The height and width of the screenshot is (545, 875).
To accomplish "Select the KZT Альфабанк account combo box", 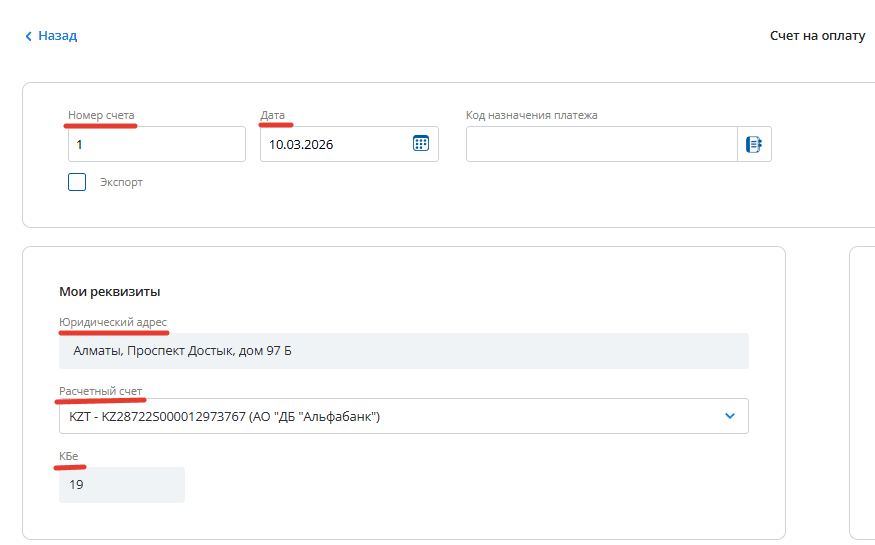I will (x=380, y=416).
